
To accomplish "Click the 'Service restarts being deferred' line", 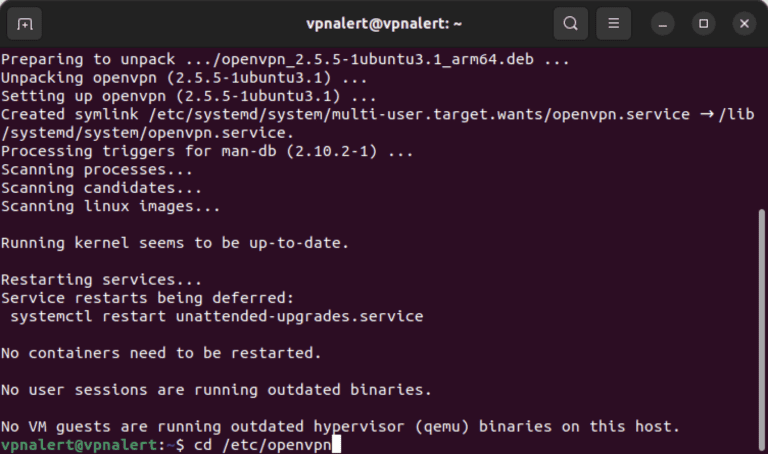I will (x=148, y=298).
